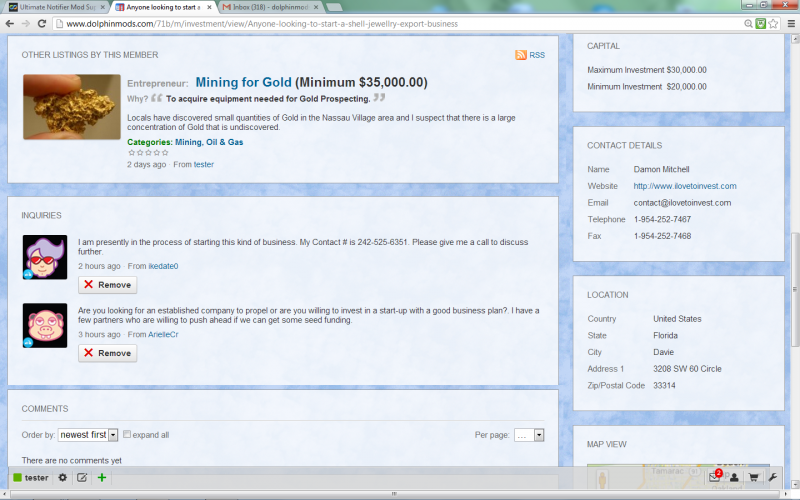
Task: Remove the inquiry from ArielleCr
Action: 108,353
